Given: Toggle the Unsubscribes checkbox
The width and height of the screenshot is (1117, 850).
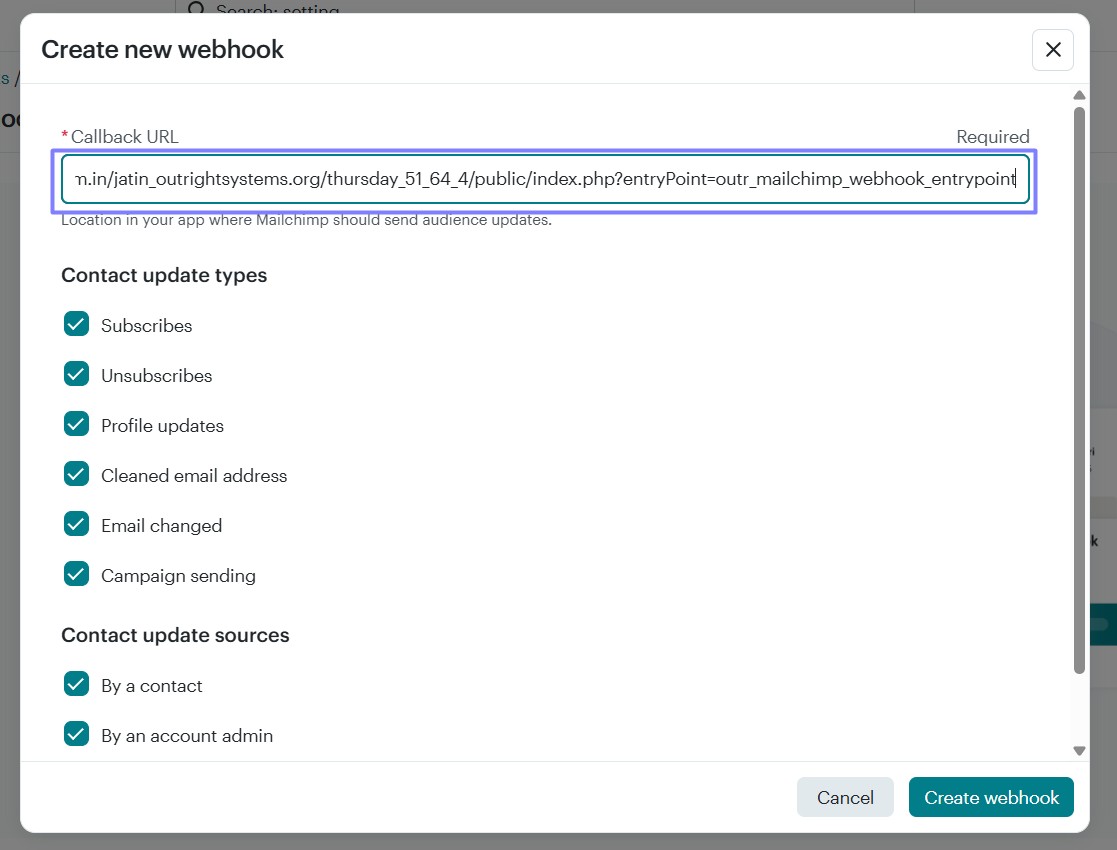Looking at the screenshot, I should pyautogui.click(x=77, y=374).
